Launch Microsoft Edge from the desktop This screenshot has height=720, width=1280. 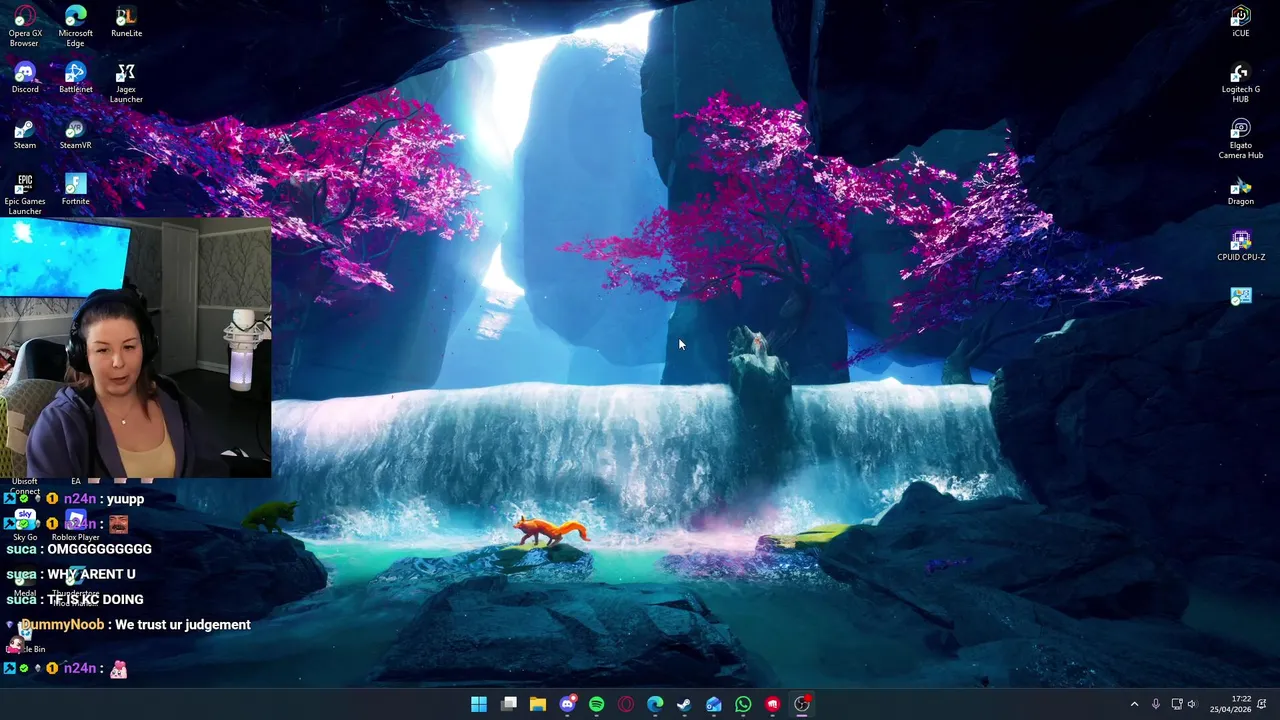click(x=76, y=26)
